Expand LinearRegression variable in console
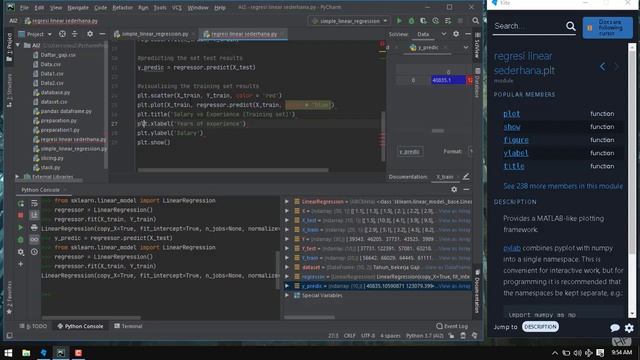Viewport: 640px width, 360px height. (x=287, y=202)
